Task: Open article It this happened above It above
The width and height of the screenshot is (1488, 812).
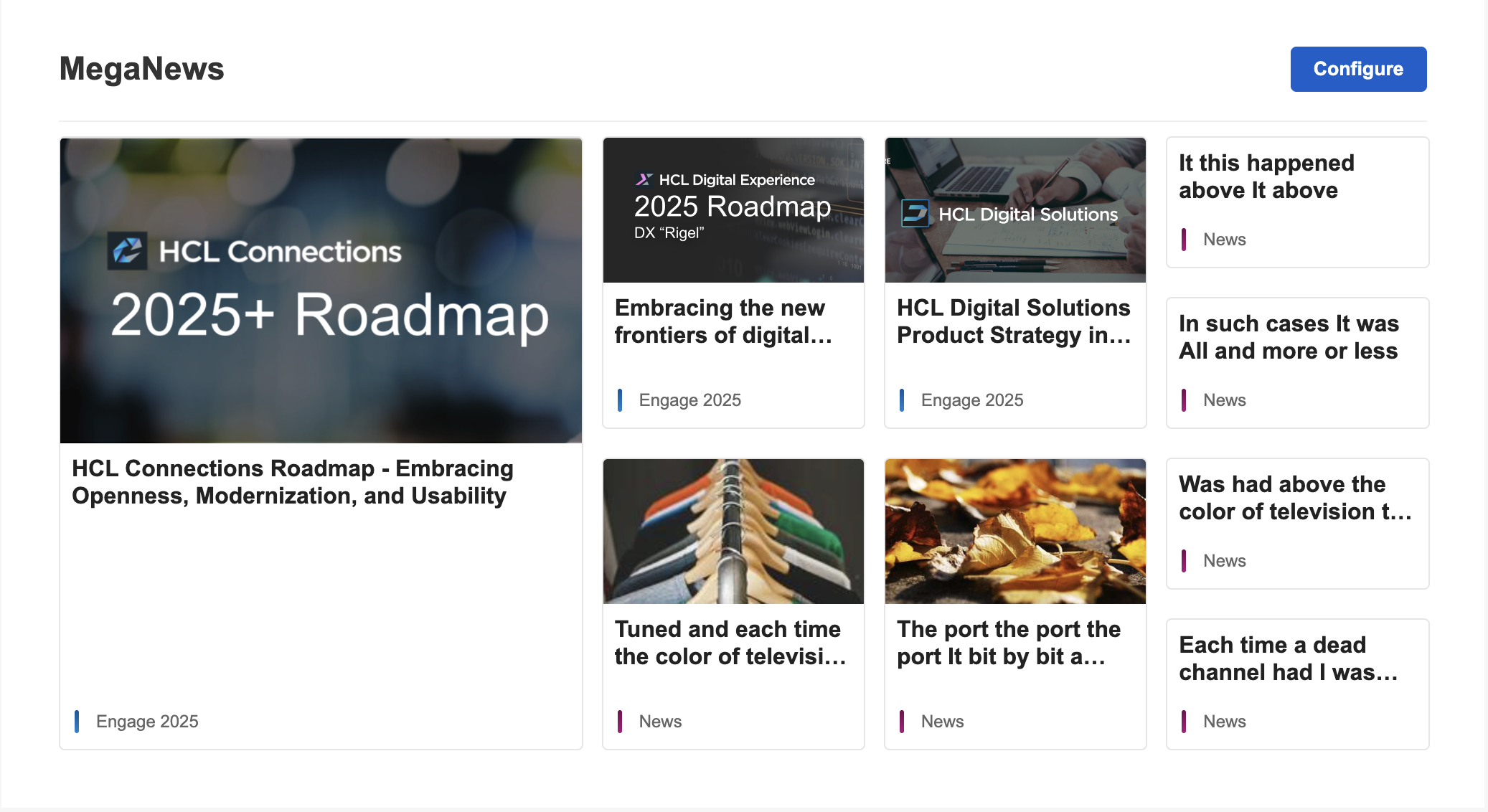Action: coord(1266,176)
